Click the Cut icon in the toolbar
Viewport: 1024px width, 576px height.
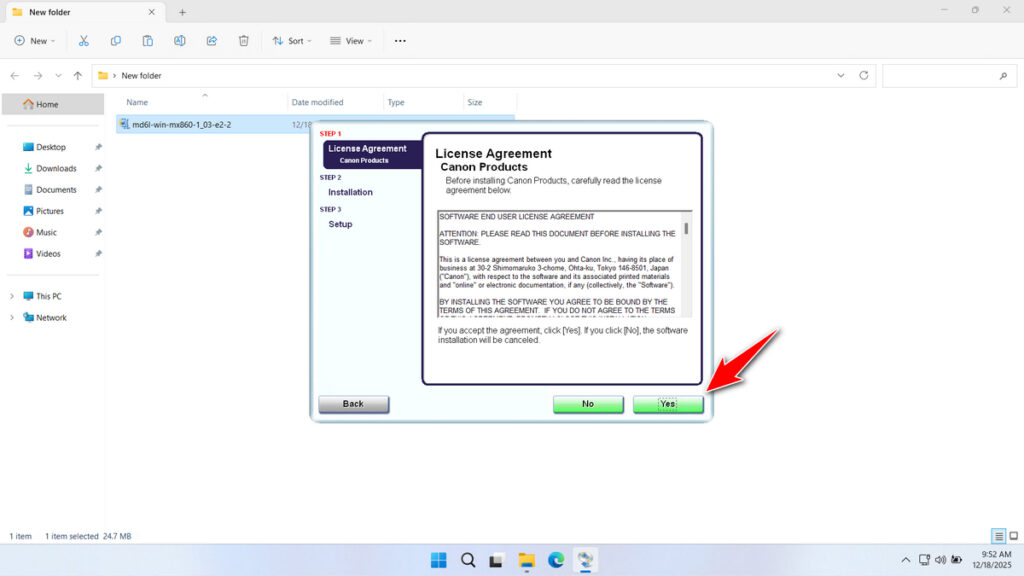pos(84,40)
